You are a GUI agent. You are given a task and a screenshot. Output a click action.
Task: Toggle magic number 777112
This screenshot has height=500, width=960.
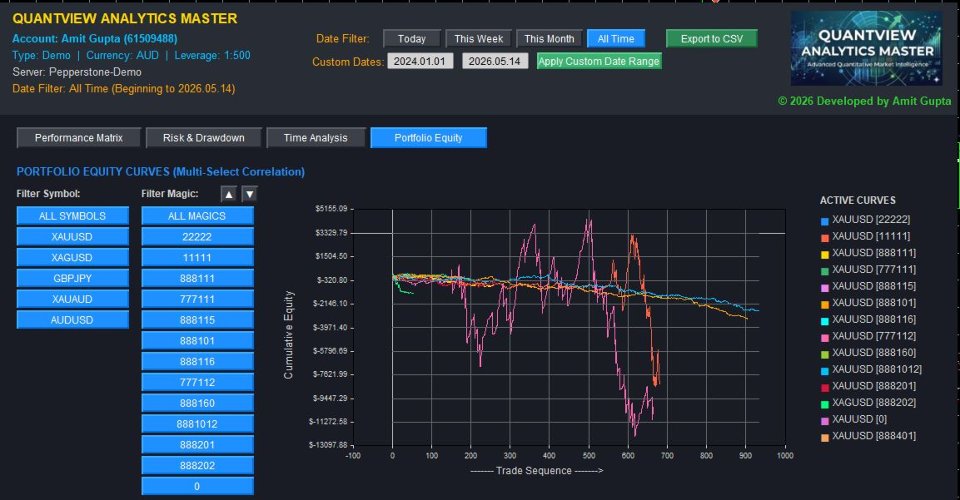[197, 382]
